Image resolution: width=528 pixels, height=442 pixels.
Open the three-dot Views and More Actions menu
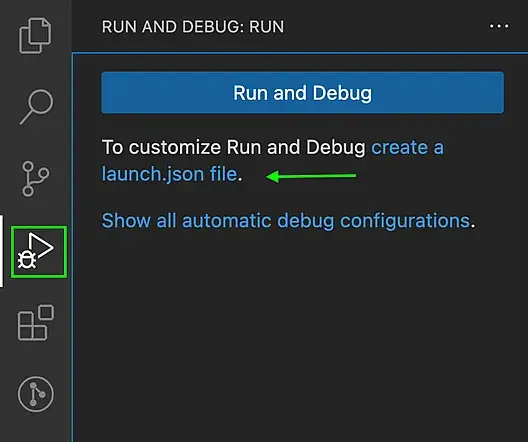click(x=499, y=26)
